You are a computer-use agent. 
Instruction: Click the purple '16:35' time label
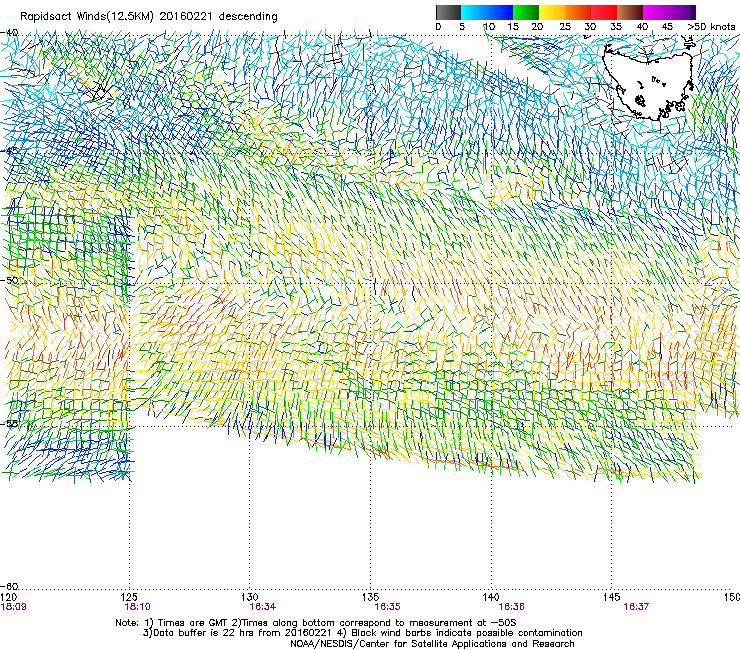(x=387, y=607)
